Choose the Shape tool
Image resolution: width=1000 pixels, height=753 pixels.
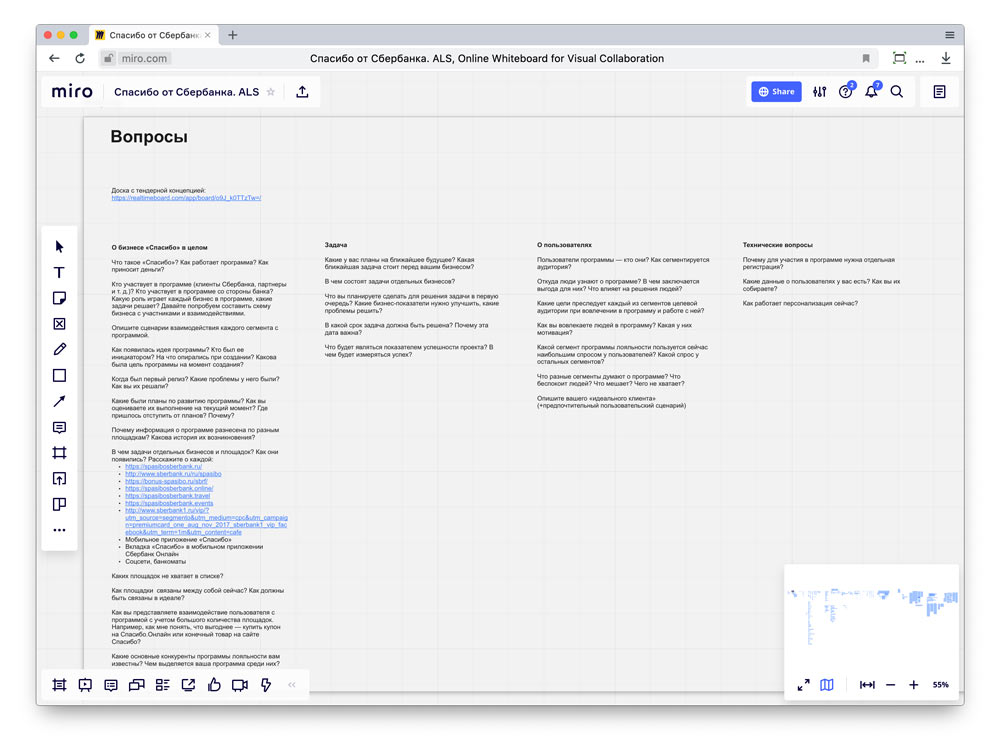(59, 375)
